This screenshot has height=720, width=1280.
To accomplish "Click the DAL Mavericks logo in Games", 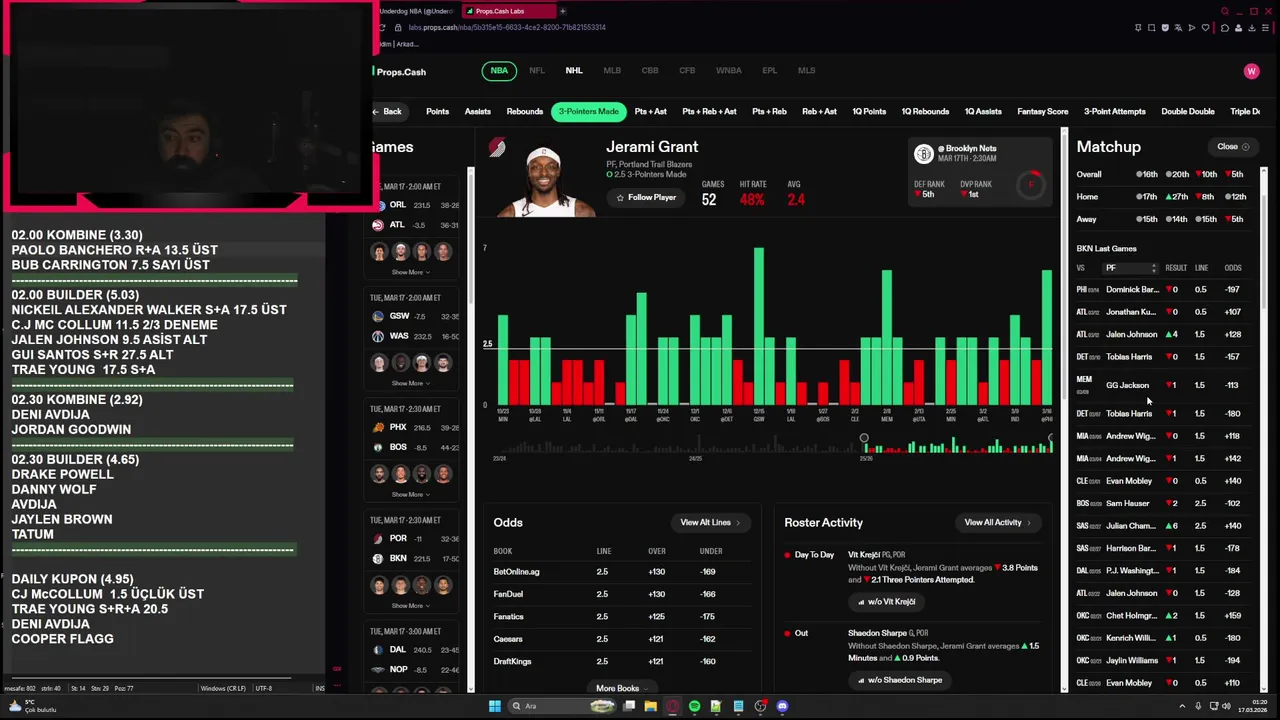I will (378, 649).
